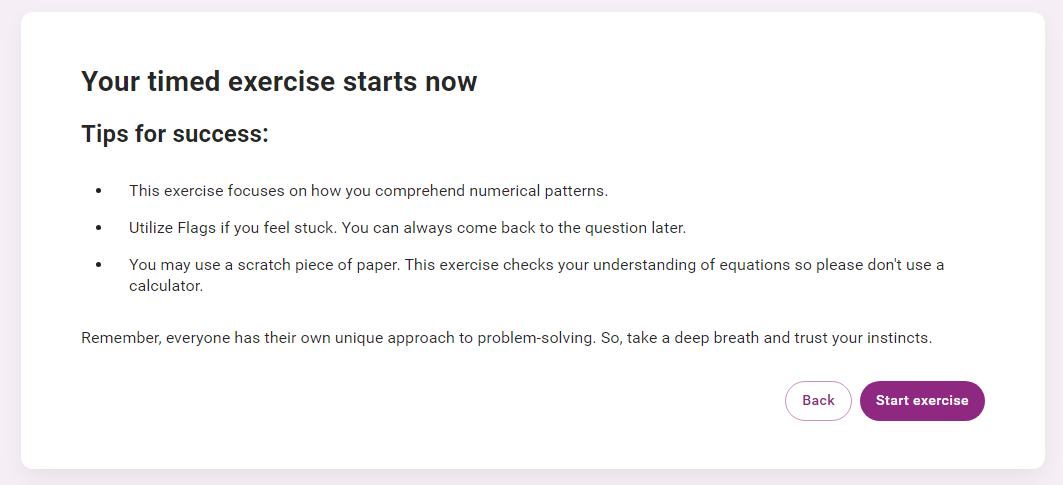Click the Start exercise button
This screenshot has height=485, width=1063.
click(x=922, y=401)
